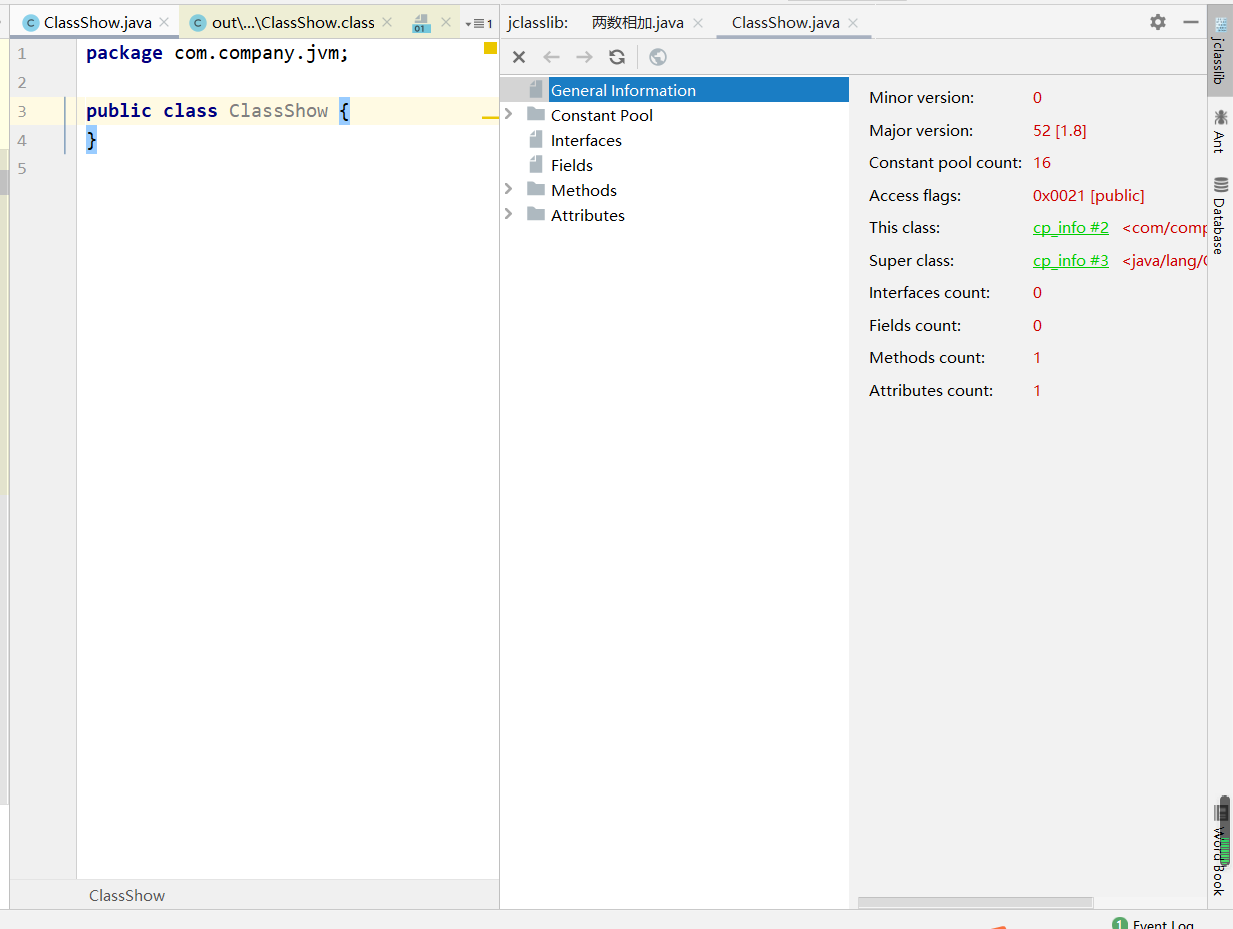Image resolution: width=1233 pixels, height=929 pixels.
Task: Switch to 两数相加.java jclasslib tab
Action: point(638,22)
